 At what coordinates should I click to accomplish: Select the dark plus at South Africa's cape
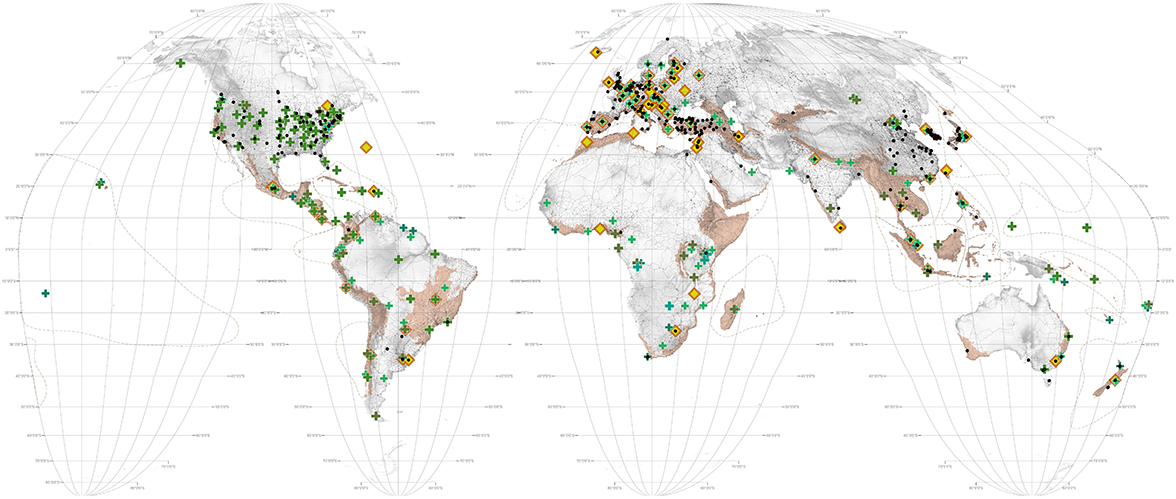[x=648, y=356]
